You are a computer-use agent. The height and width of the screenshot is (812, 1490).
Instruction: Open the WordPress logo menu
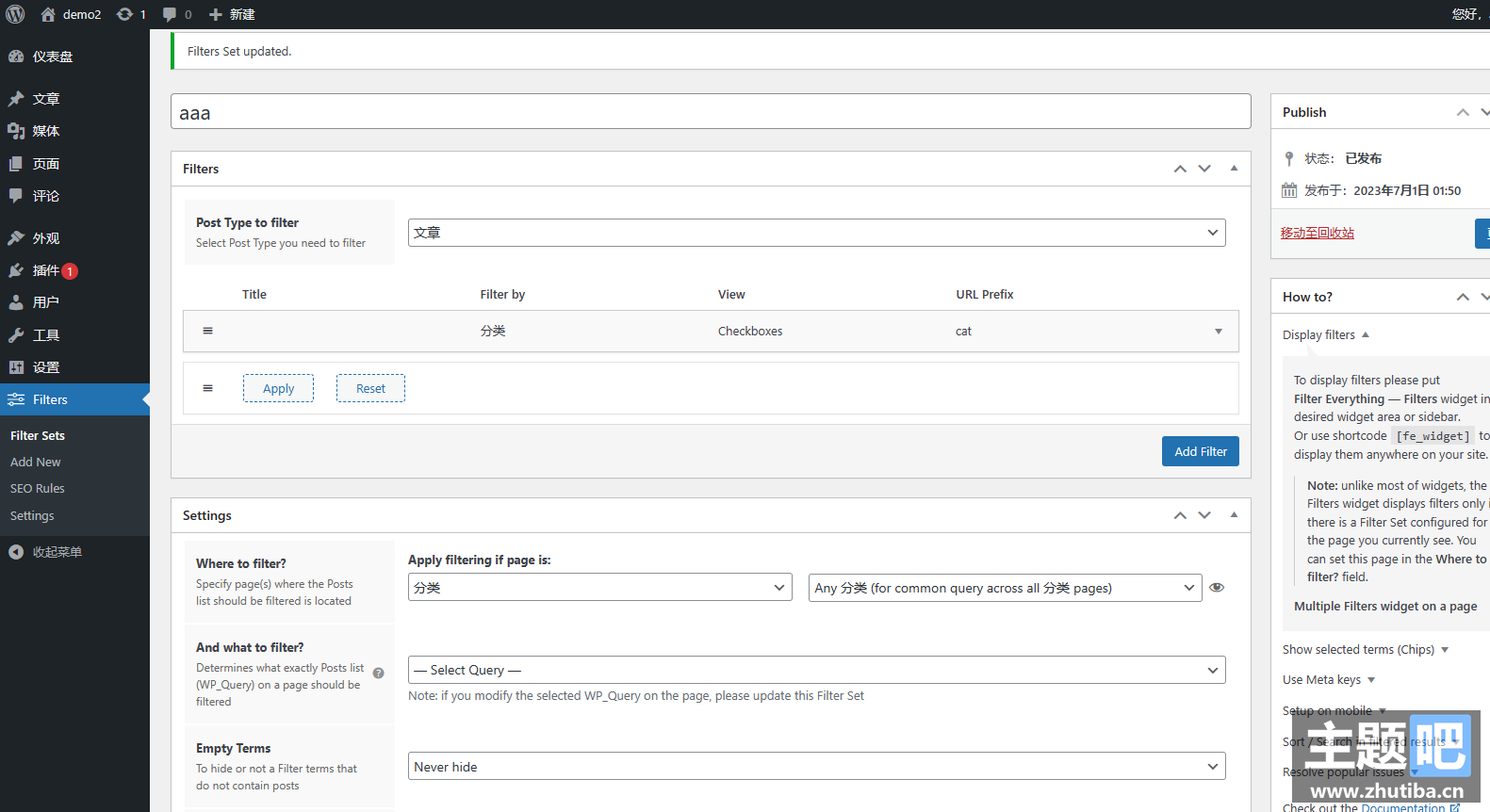(15, 14)
